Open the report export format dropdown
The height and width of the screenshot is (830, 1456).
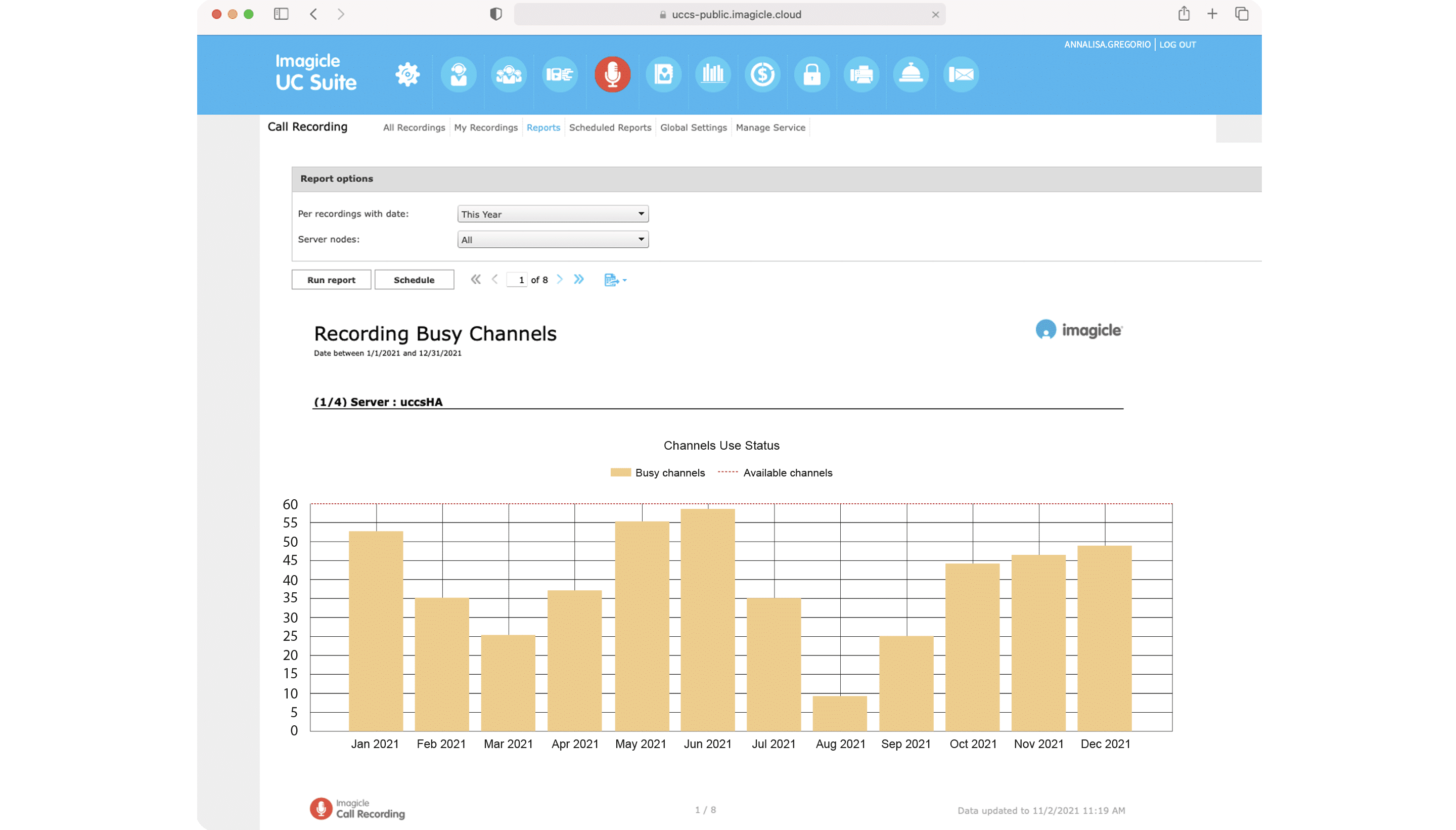coord(615,280)
